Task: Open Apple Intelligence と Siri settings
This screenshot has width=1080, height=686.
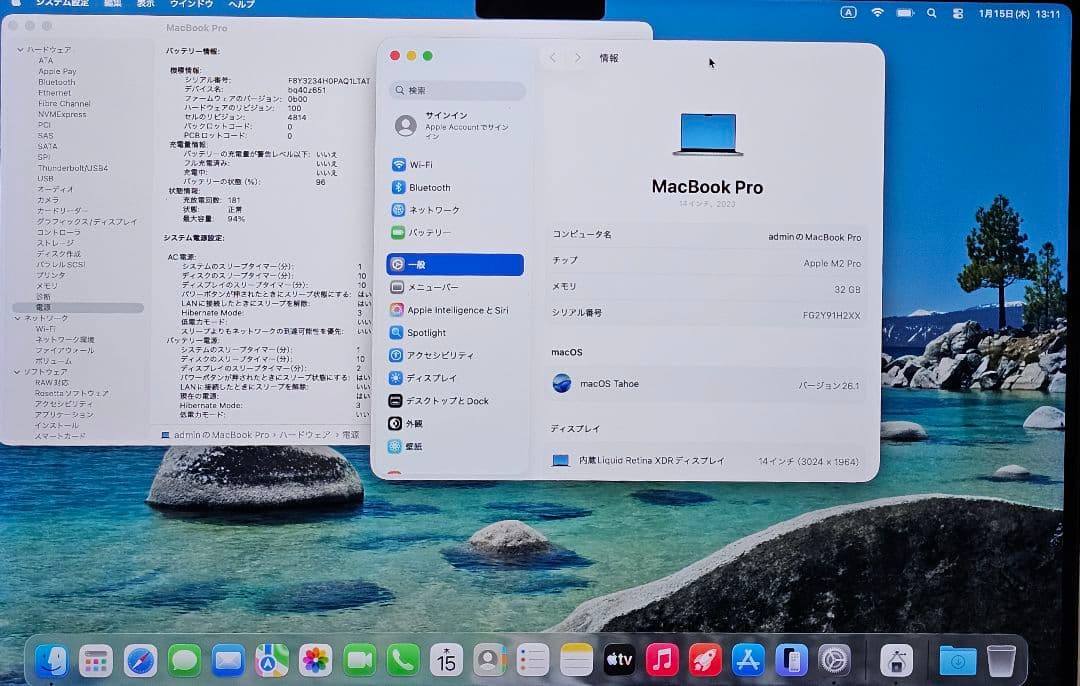Action: (455, 309)
